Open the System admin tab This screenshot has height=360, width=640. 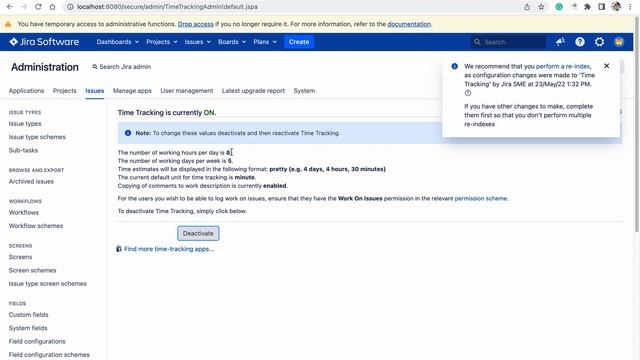coord(304,91)
